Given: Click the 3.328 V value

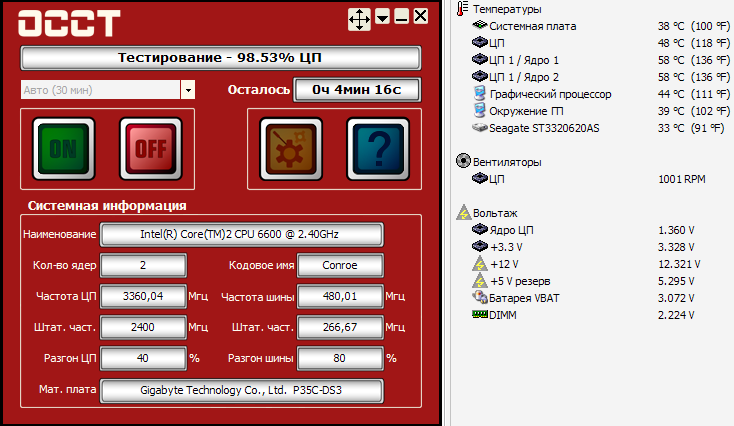Looking at the screenshot, I should tap(676, 247).
